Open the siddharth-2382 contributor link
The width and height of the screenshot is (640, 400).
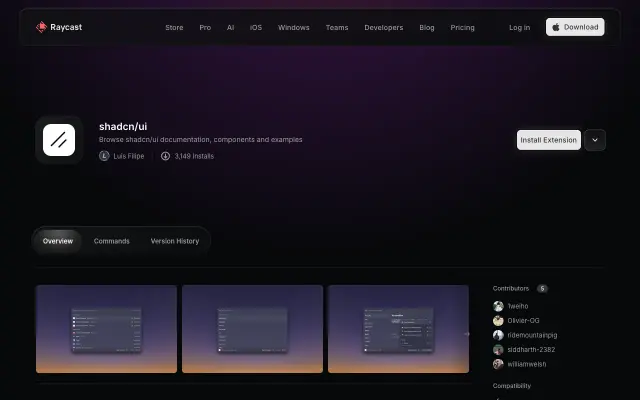531,350
